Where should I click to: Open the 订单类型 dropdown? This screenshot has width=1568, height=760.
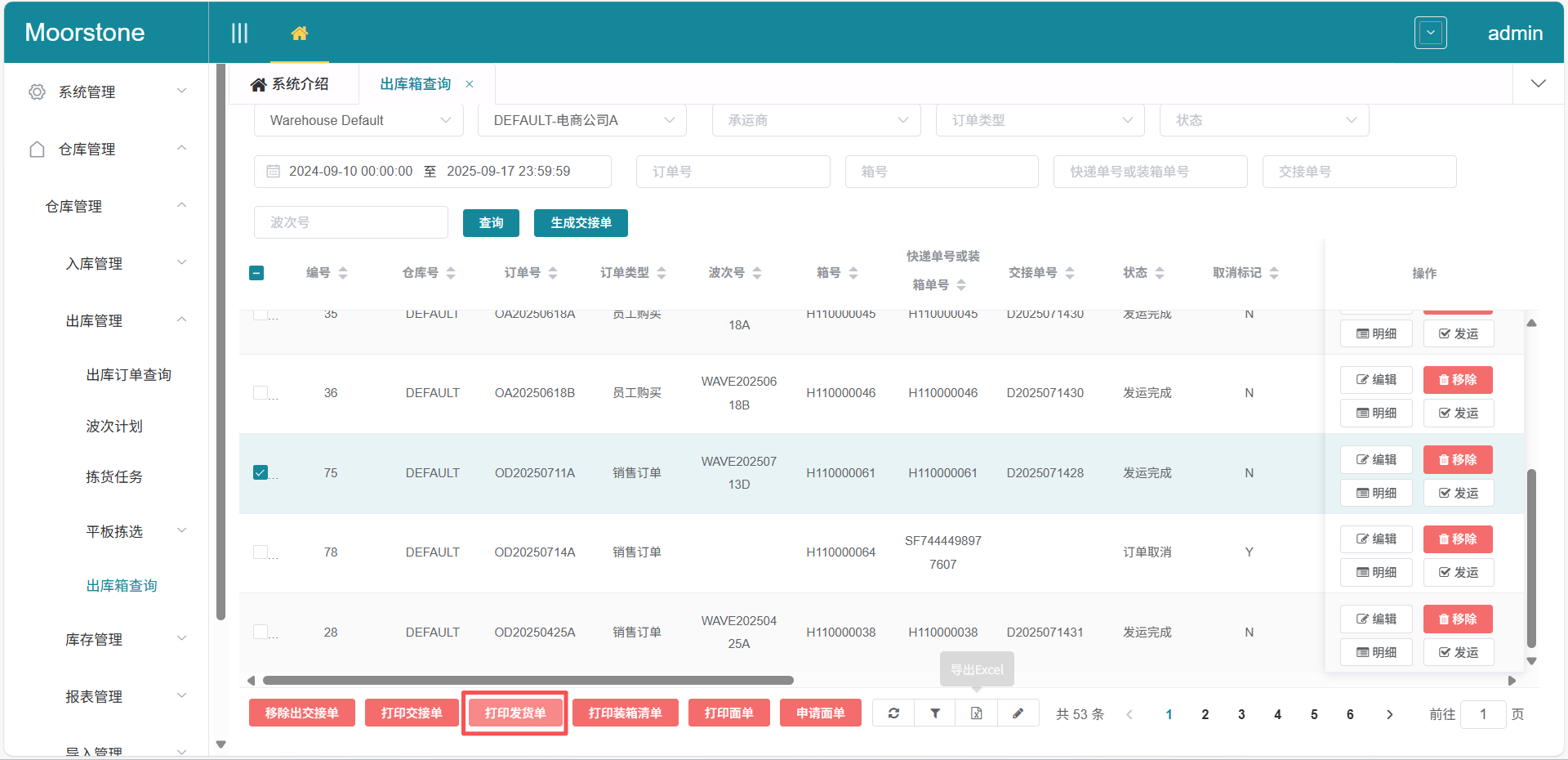[x=1040, y=120]
